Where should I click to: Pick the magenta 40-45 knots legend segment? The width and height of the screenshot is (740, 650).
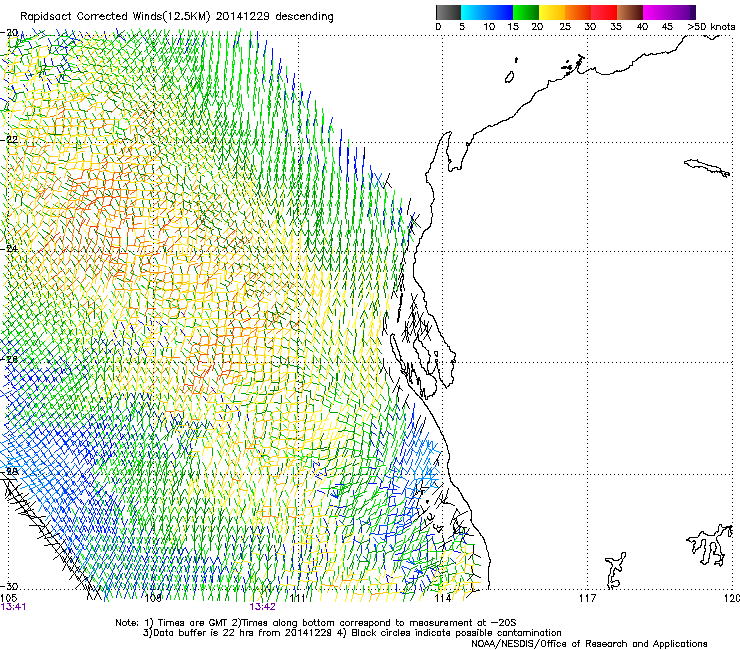point(656,12)
